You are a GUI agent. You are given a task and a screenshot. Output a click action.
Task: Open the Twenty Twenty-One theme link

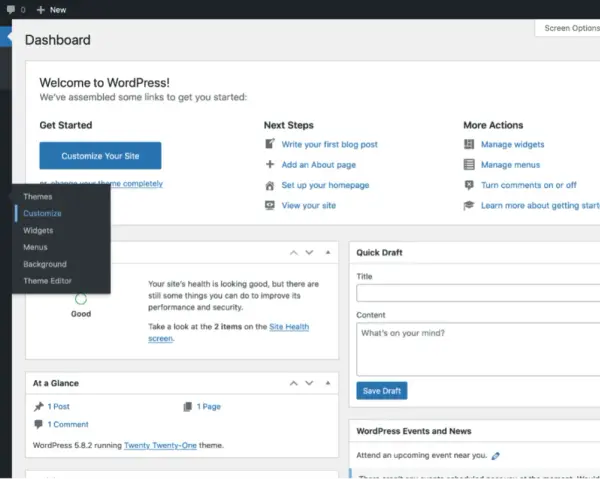160,446
